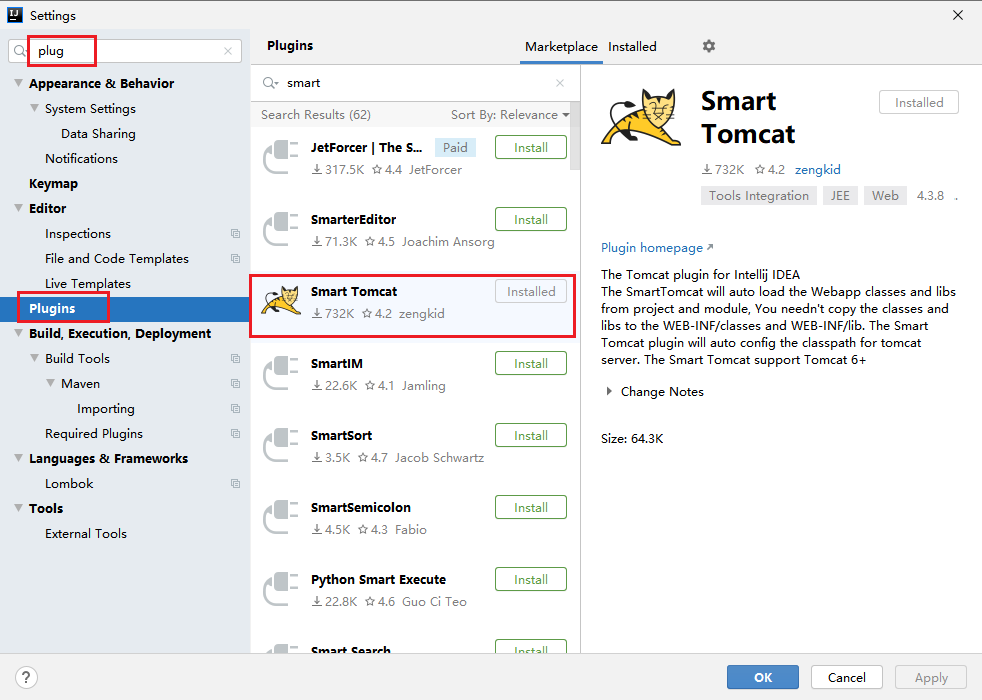The image size is (982, 700).
Task: Focus the settings search field containing 'plug'
Action: coord(125,51)
